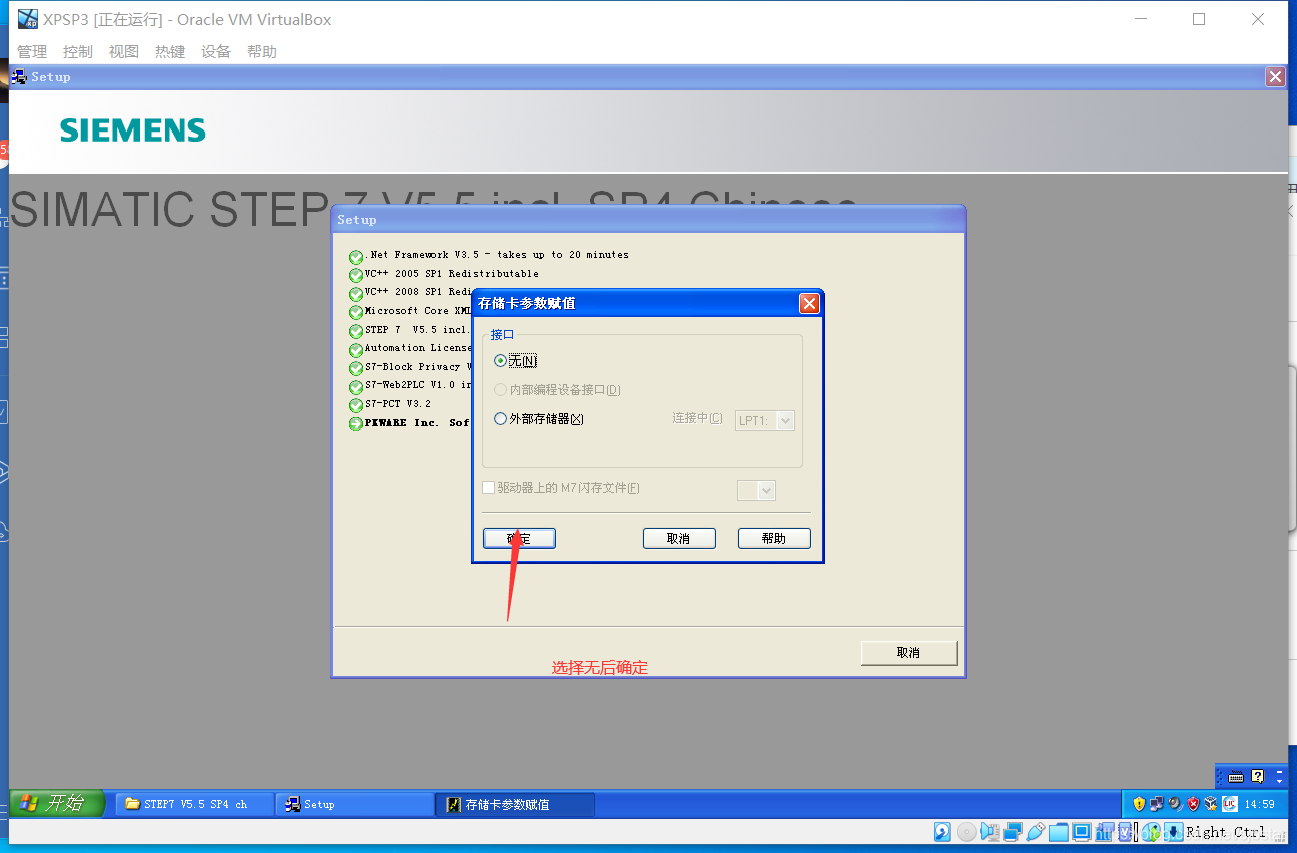Activate the 存储卡参数赋值 taskbar button
The height and width of the screenshot is (853, 1297).
pyautogui.click(x=515, y=804)
